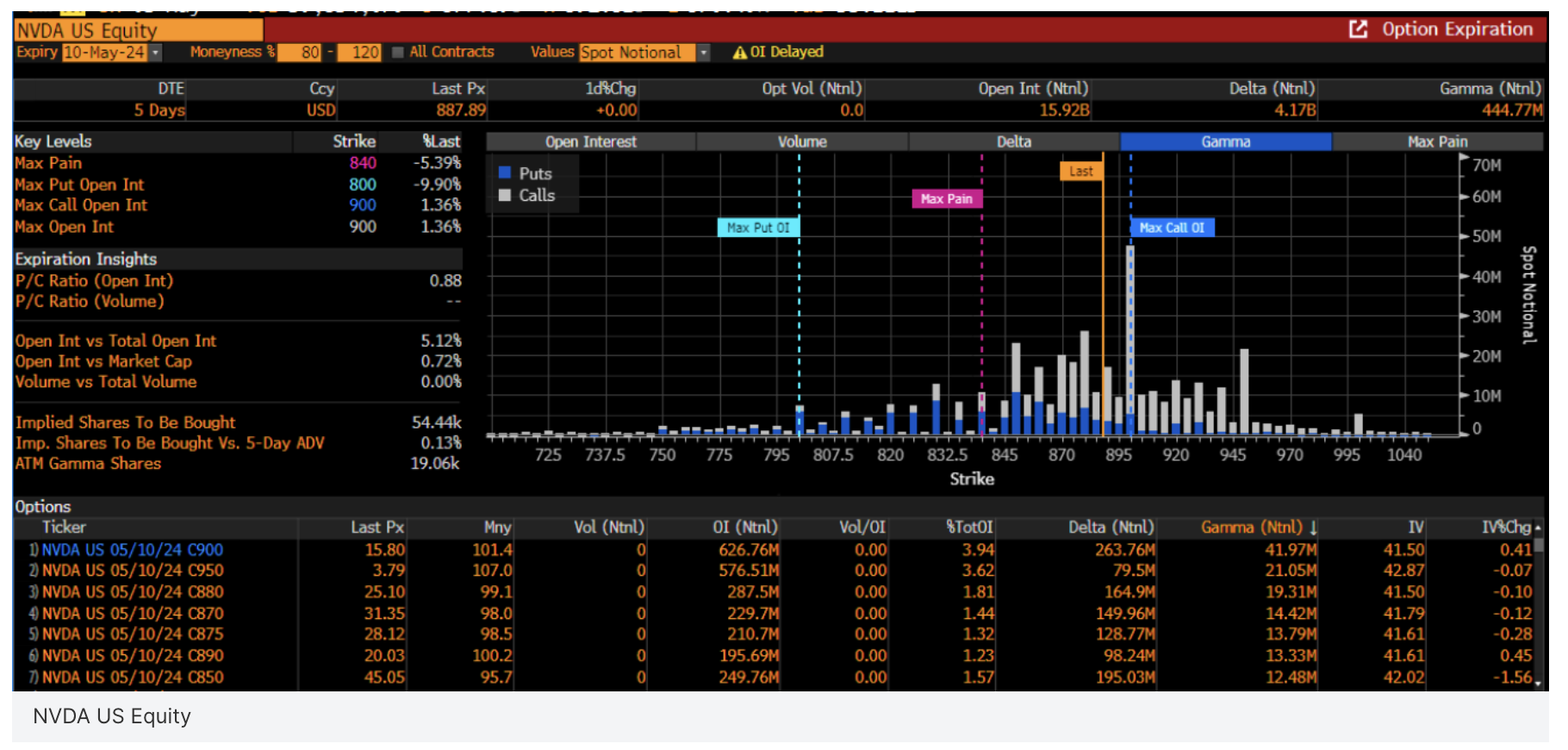Select the Gamma chart tab
Screen dimensions: 1568x750
point(1226,141)
